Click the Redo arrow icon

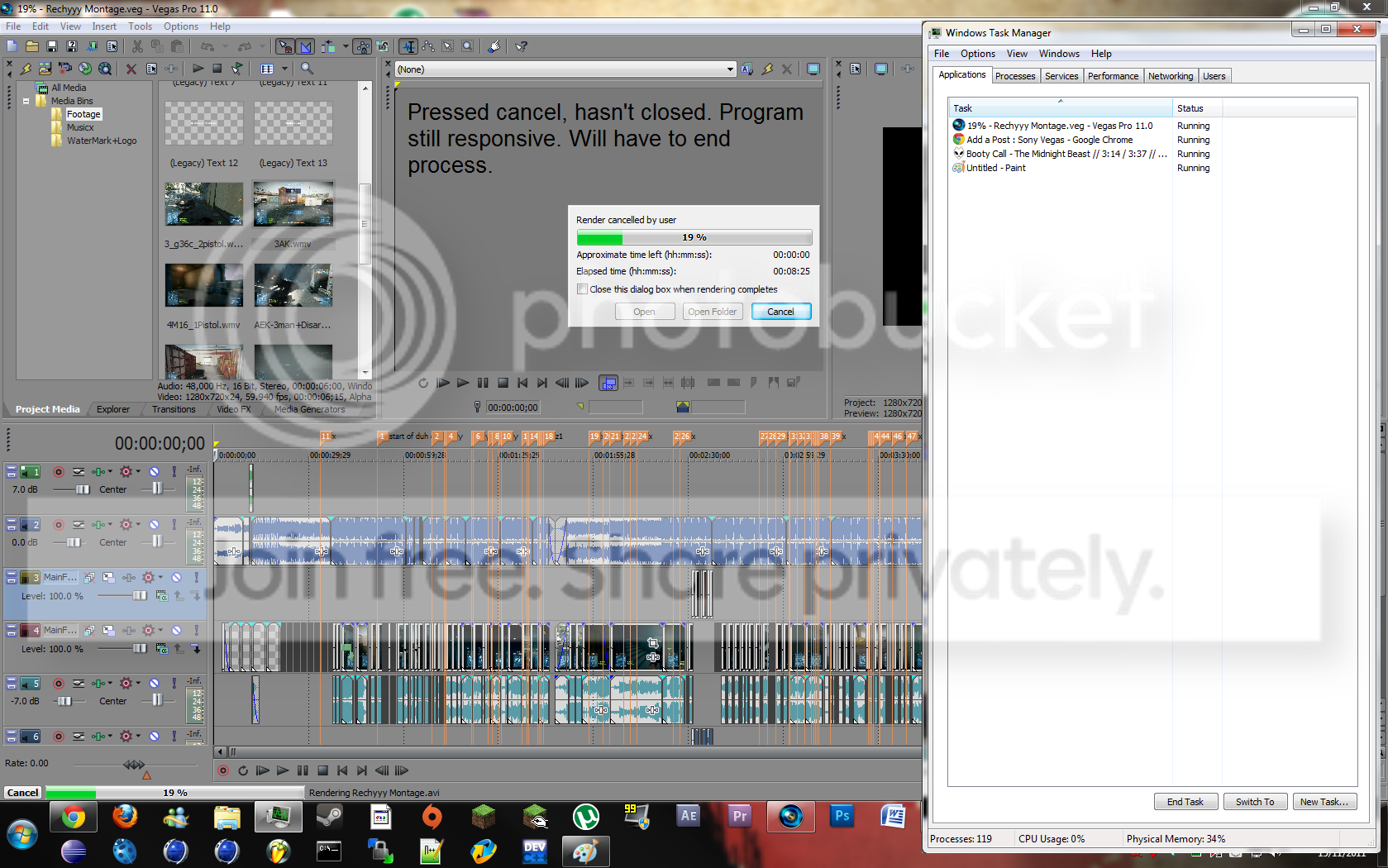point(244,46)
